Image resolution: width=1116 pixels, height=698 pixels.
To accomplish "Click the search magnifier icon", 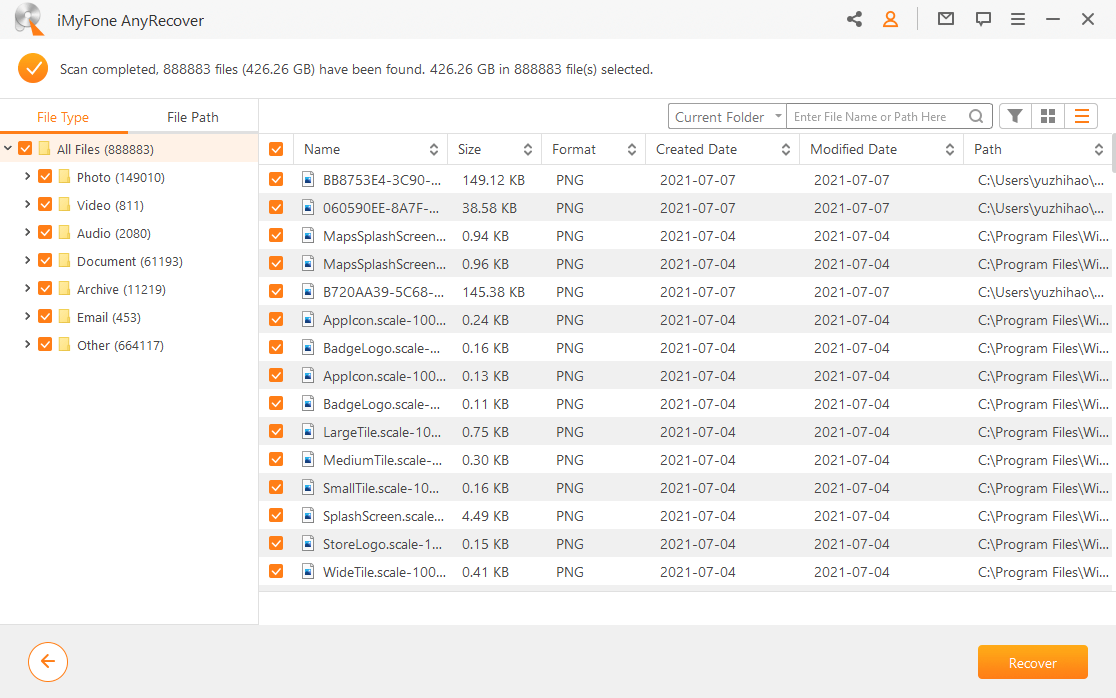I will click(976, 117).
